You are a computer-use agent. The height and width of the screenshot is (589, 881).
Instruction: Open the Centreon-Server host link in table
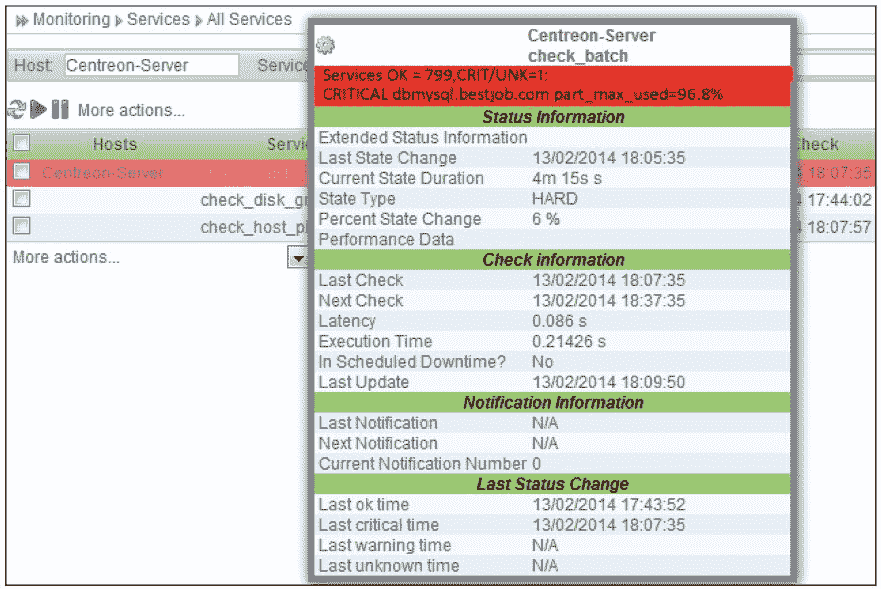(103, 173)
